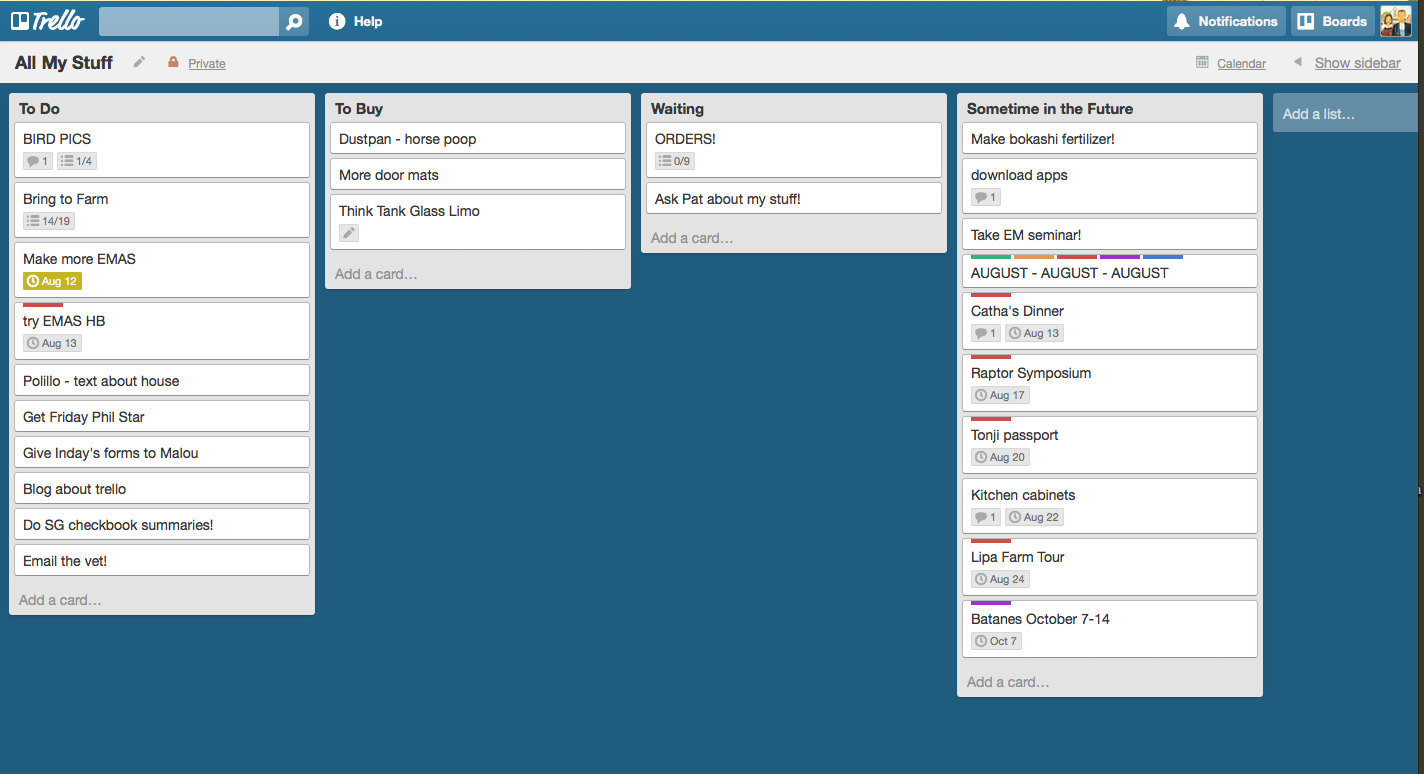Click the purple label on Batanes October card
Image resolution: width=1424 pixels, height=774 pixels.
click(x=990, y=603)
